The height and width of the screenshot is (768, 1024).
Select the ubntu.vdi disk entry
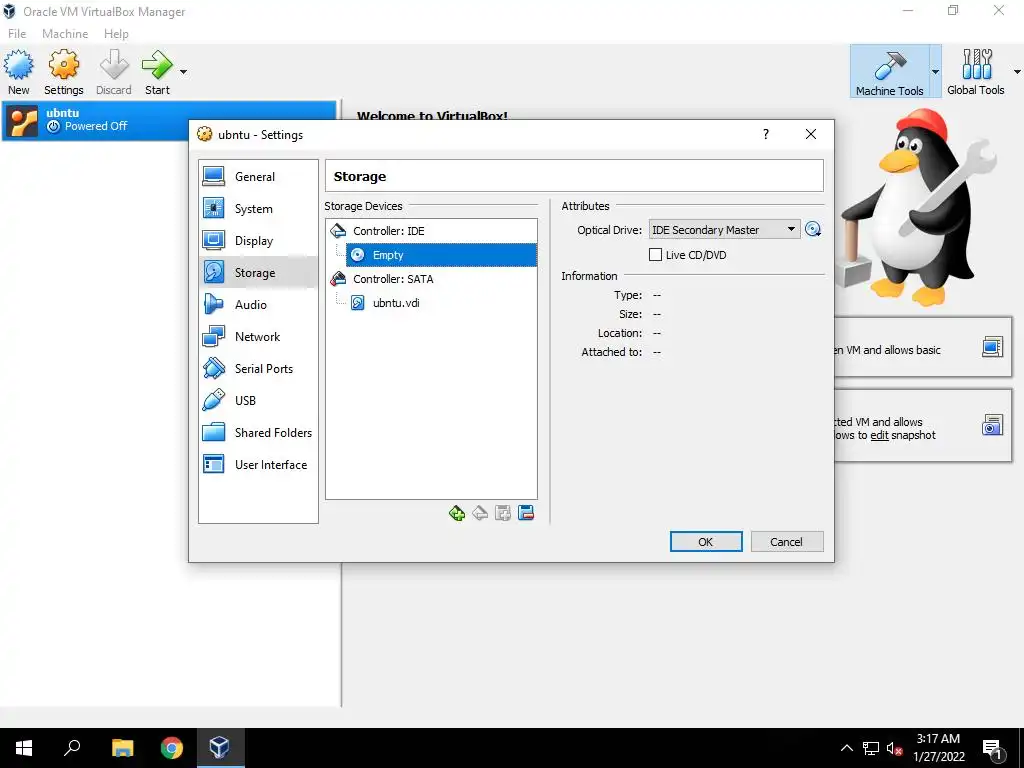[441, 303]
